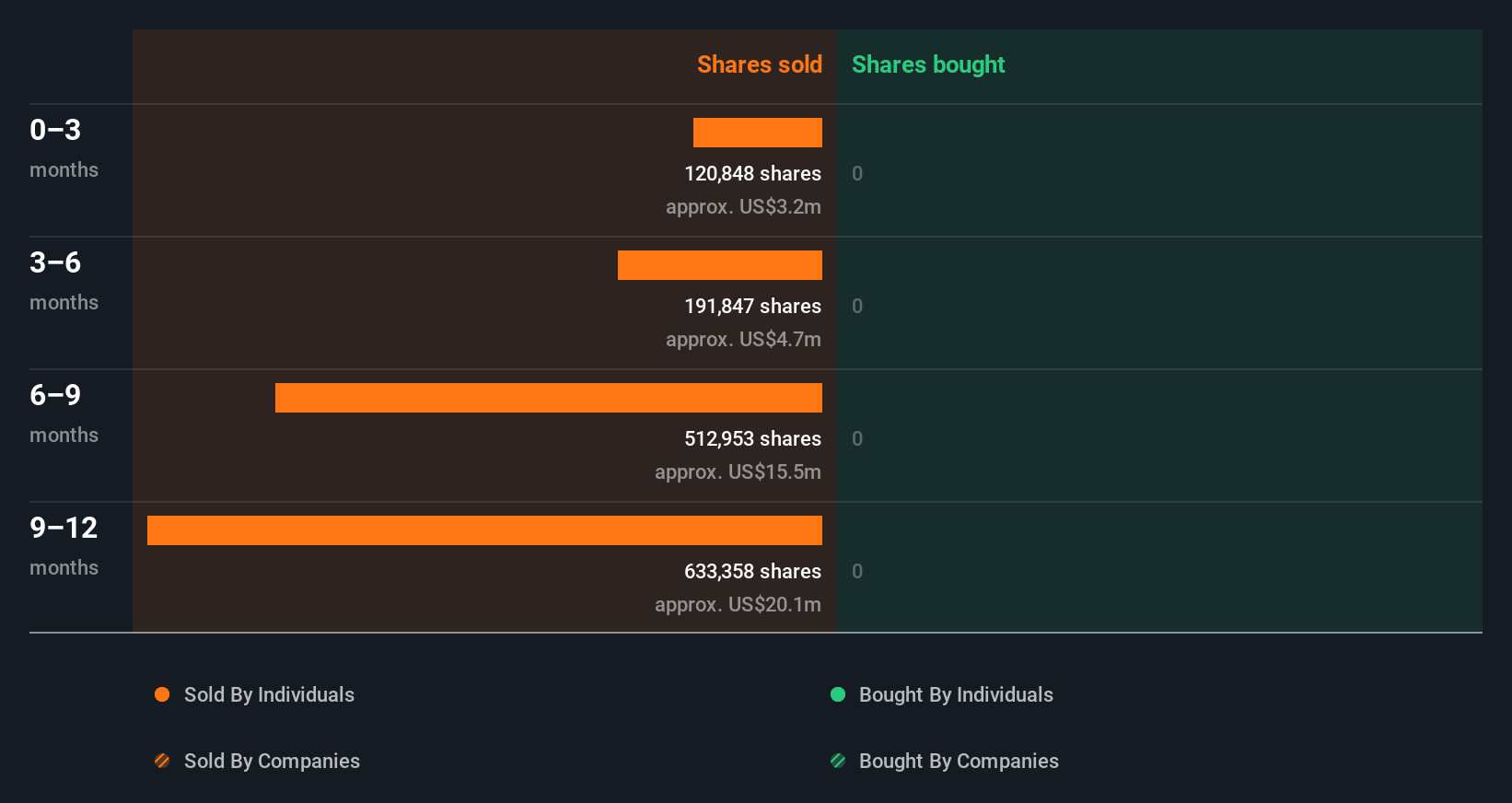Click the striped Sold By Companies legend icon
This screenshot has width=1512, height=803.
pos(162,761)
